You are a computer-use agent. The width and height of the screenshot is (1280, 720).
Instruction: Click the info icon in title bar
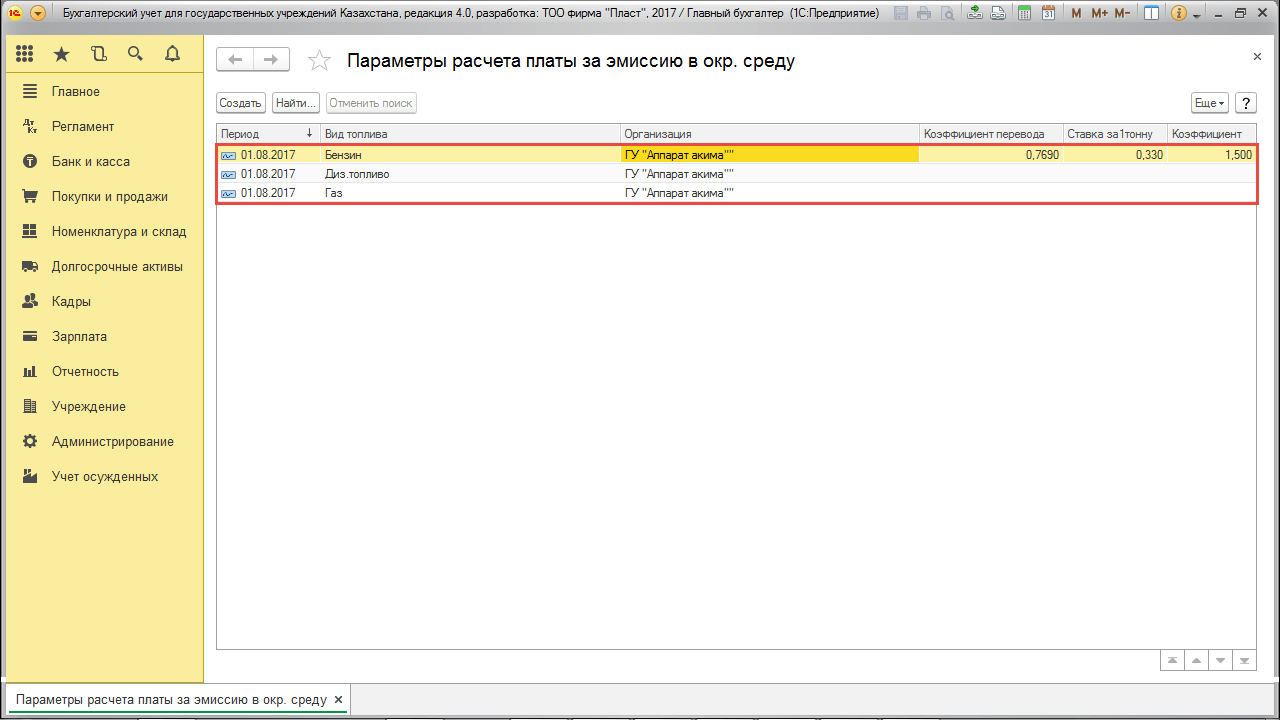pos(1178,14)
